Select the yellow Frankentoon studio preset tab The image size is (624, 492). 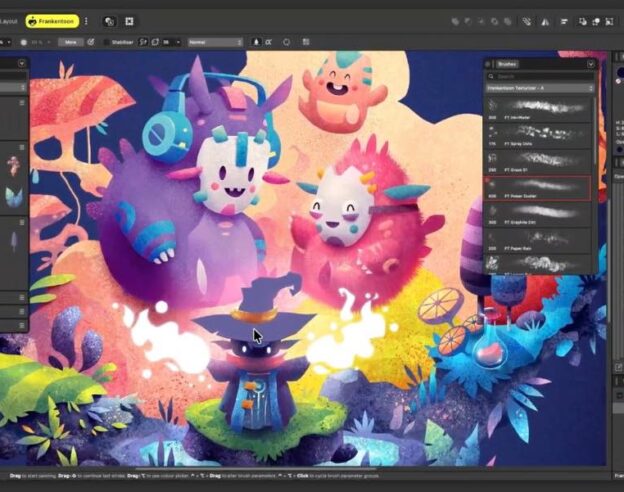coord(52,21)
